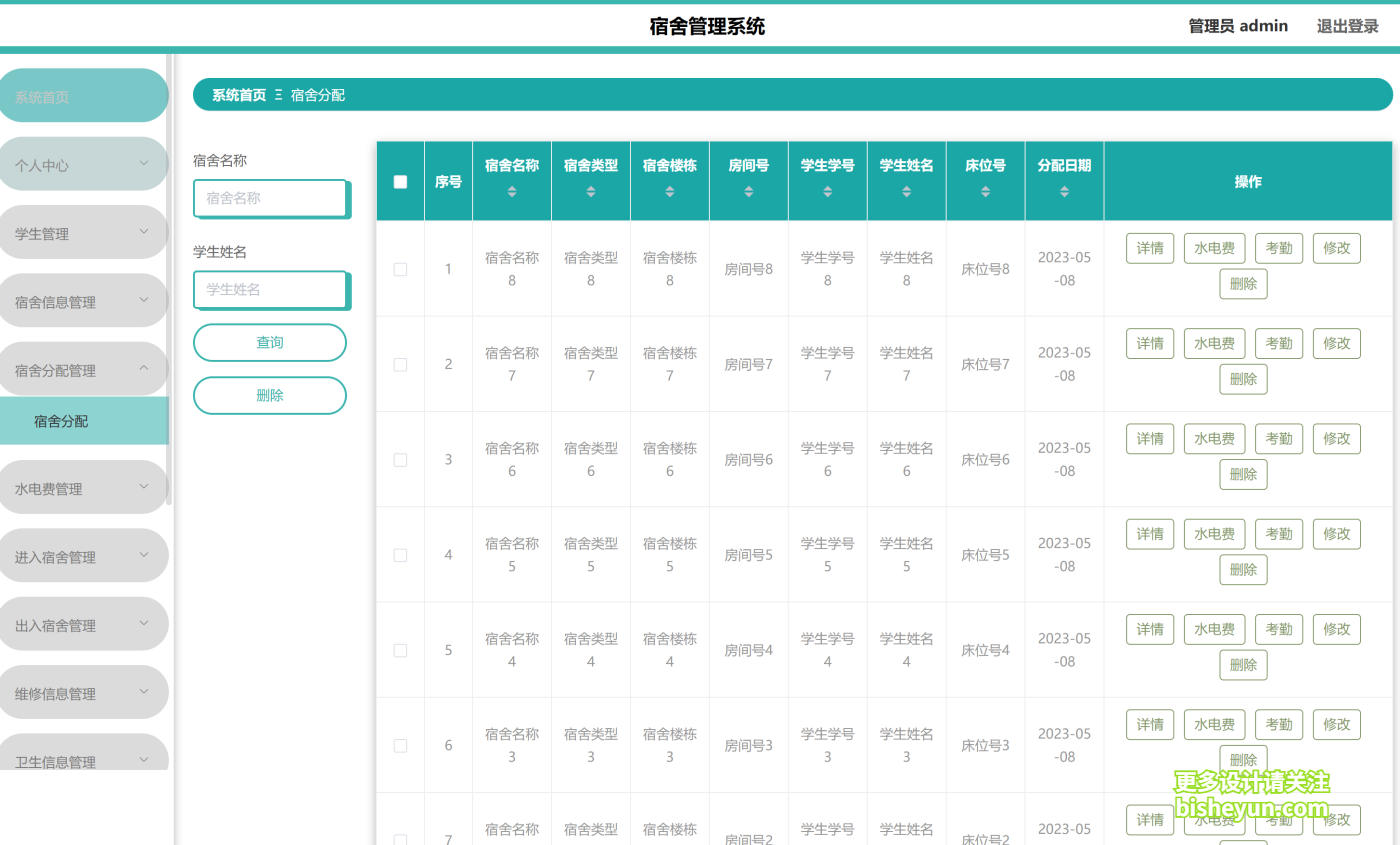
Task: Sort the table by 分配日期 column
Action: tap(1063, 191)
